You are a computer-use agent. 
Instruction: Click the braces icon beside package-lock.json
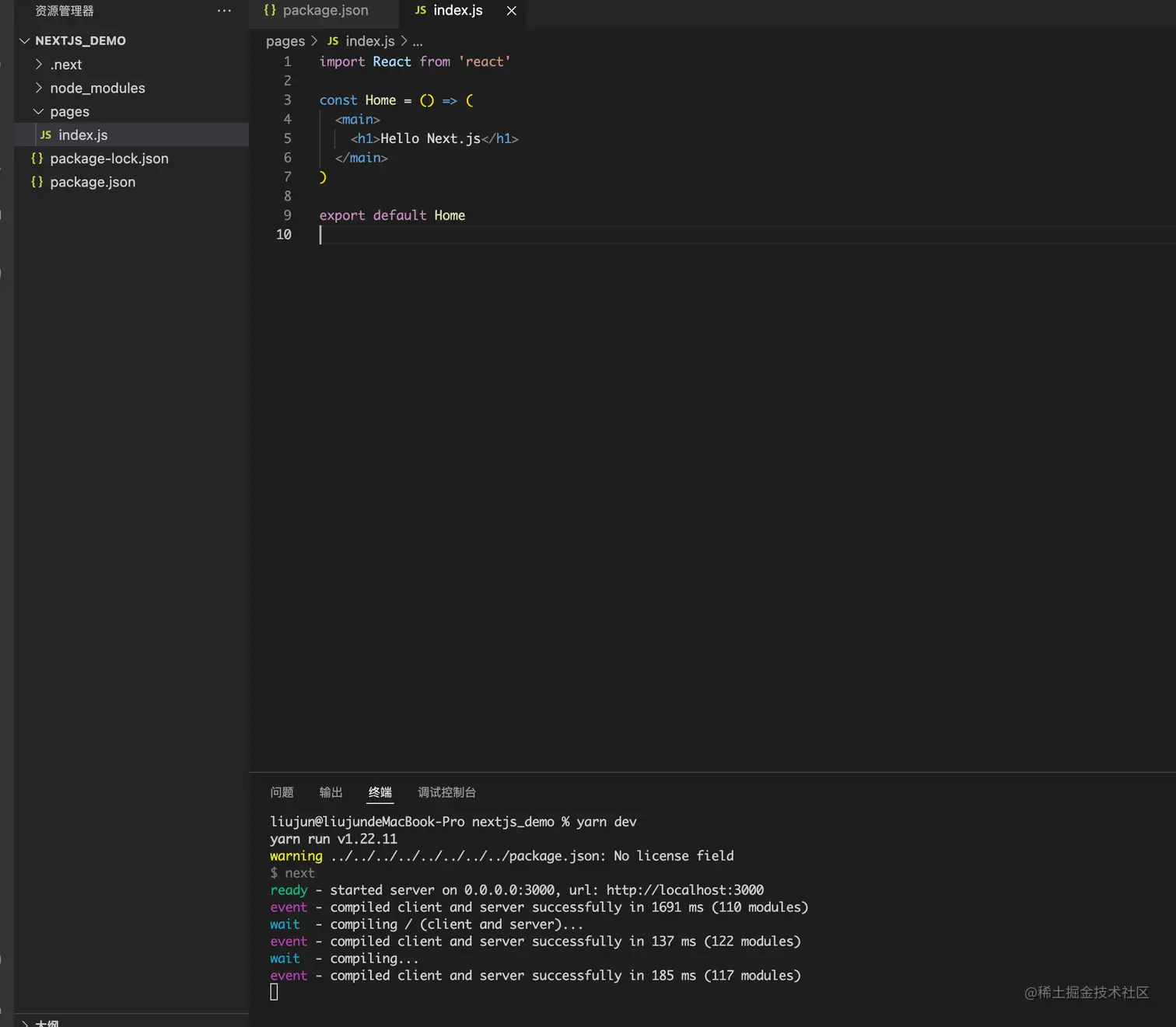[x=37, y=159]
